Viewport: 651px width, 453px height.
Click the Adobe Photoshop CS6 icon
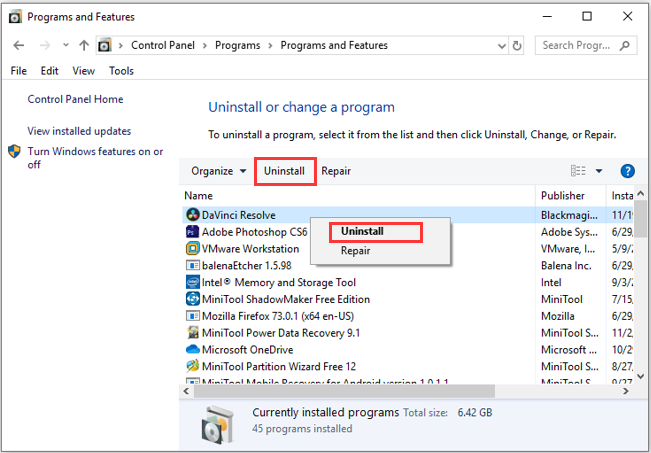point(192,232)
